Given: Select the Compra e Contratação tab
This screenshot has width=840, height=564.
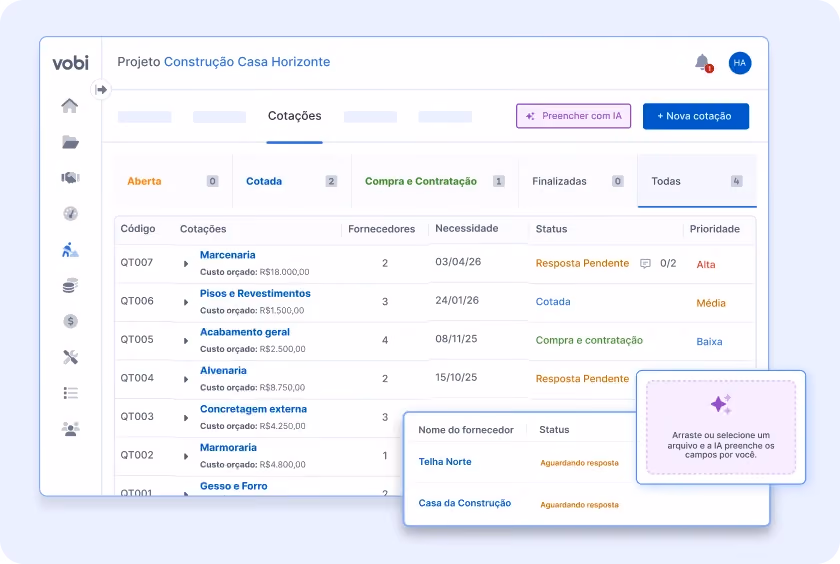Looking at the screenshot, I should point(435,181).
